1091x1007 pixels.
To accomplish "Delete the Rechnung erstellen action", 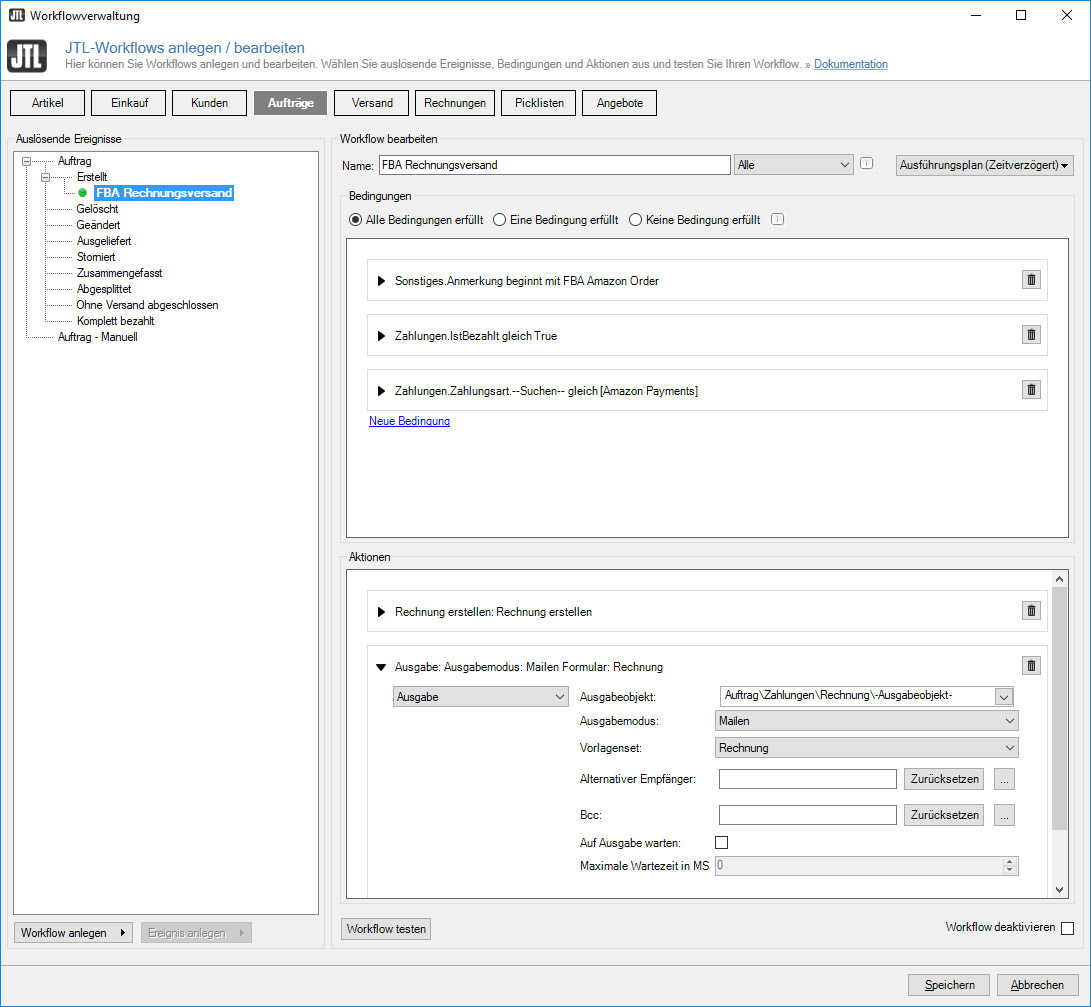I will pyautogui.click(x=1031, y=611).
